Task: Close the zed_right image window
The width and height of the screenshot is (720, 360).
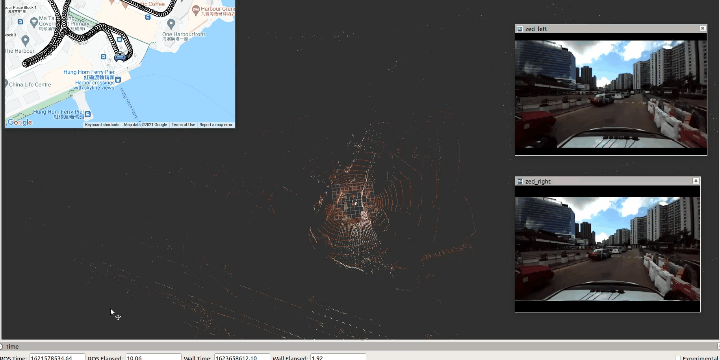Action: (696, 181)
